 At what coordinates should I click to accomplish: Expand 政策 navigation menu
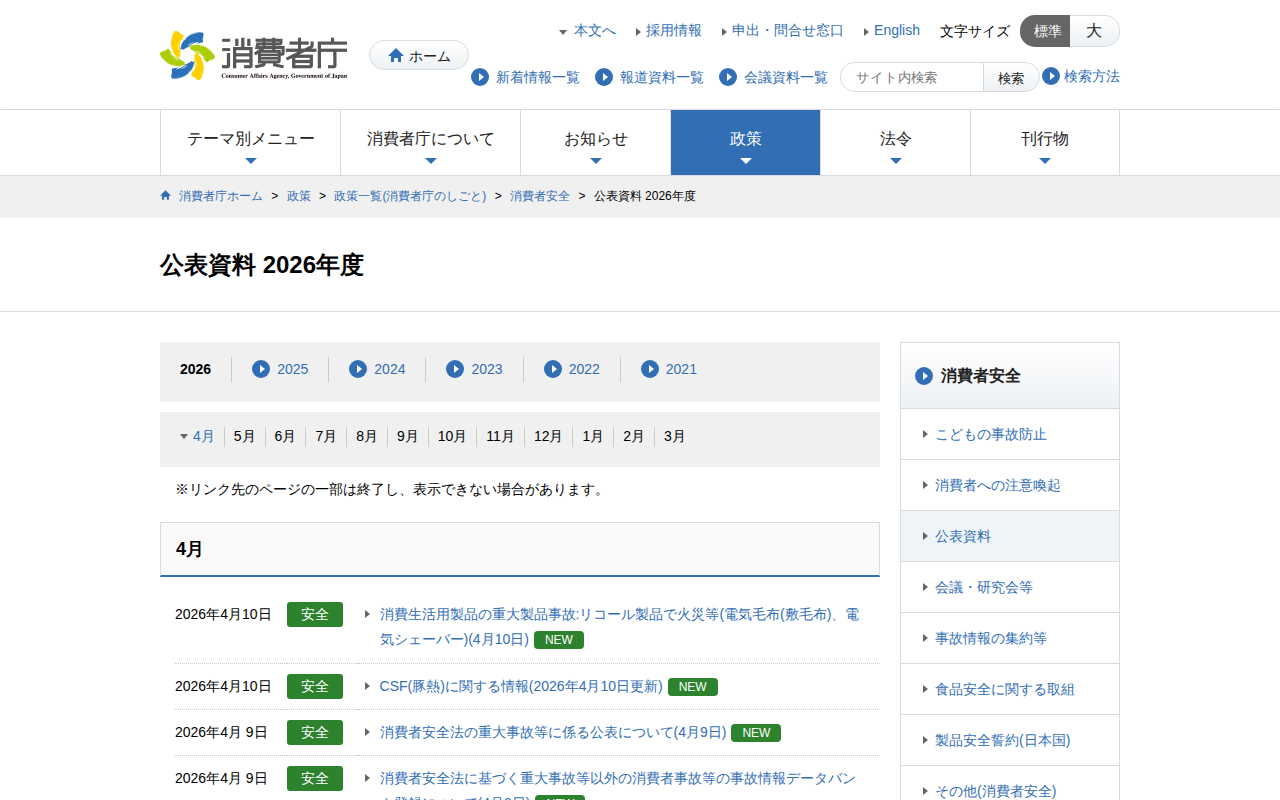tap(746, 143)
